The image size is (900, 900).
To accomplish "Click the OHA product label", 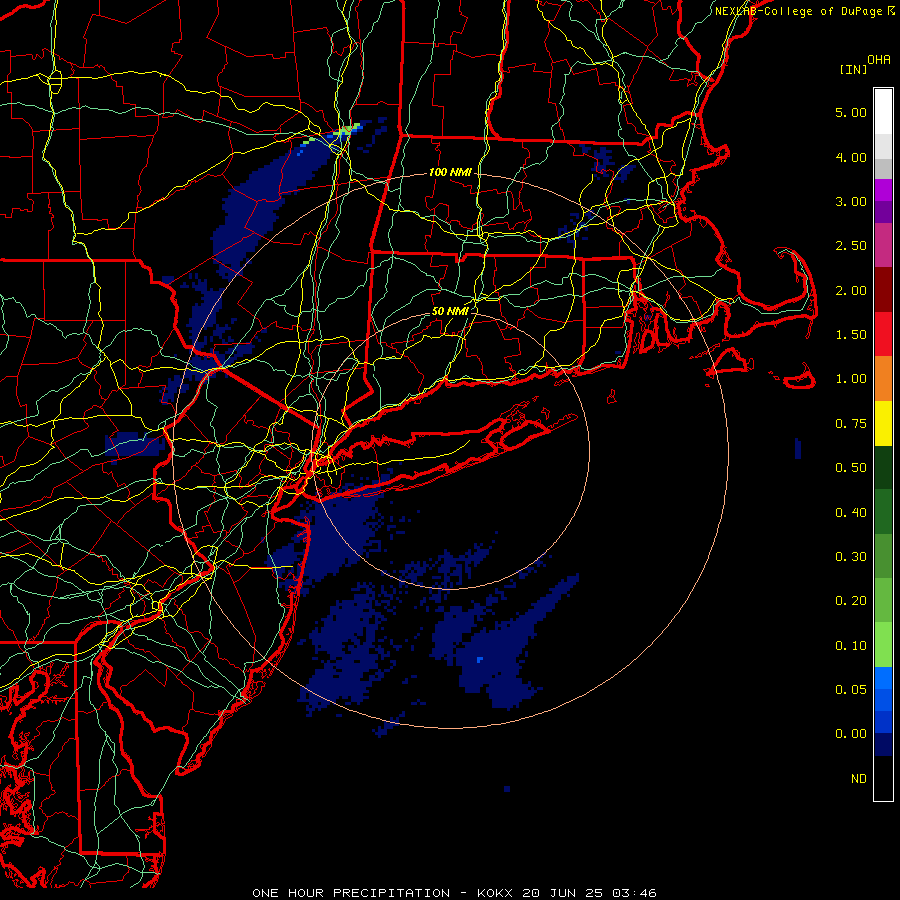I will click(879, 60).
